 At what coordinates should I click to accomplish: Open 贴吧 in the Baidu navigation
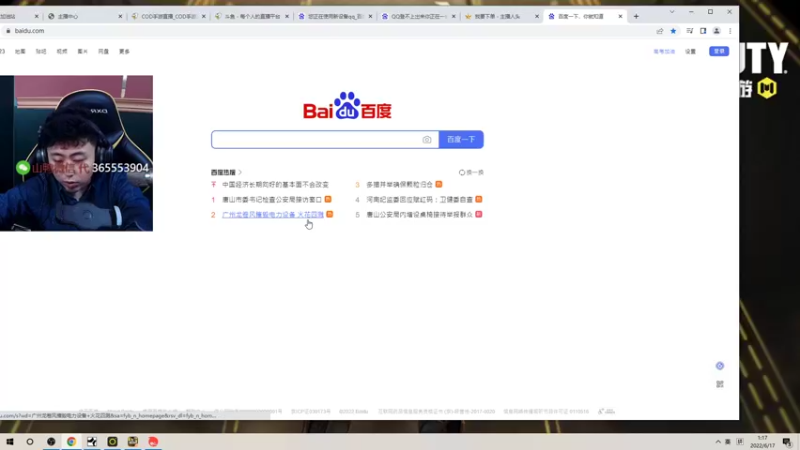coord(41,52)
